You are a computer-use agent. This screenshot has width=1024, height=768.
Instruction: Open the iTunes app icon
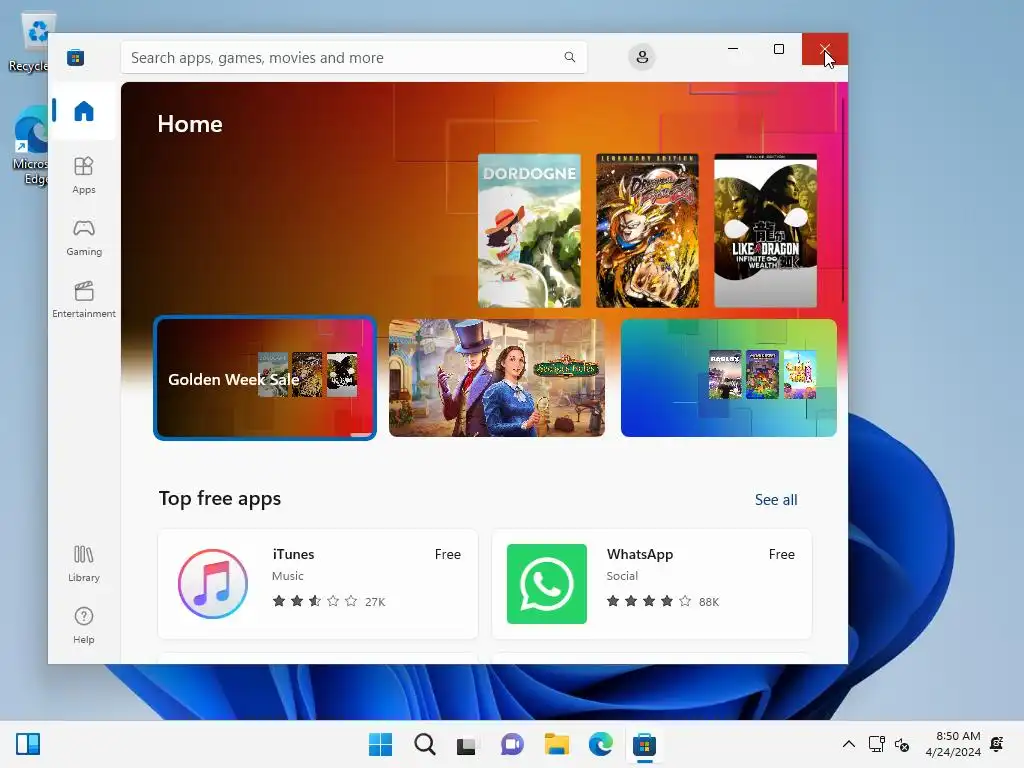[213, 584]
